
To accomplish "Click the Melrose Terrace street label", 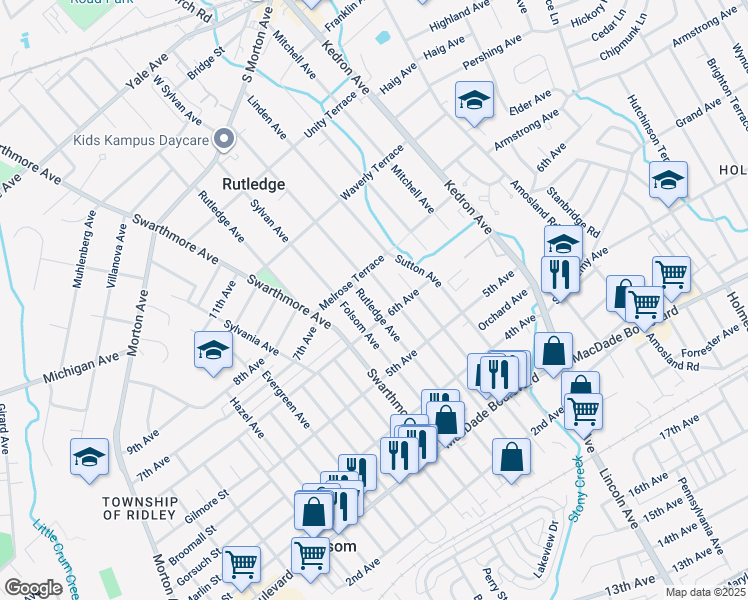I will click(x=352, y=282).
